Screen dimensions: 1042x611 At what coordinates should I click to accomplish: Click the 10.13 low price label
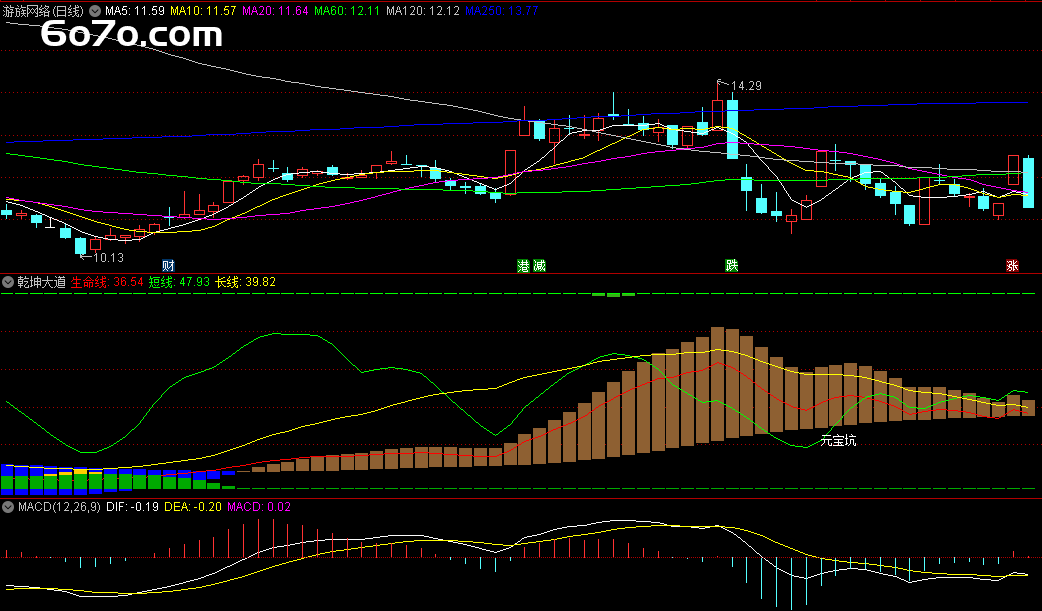tap(108, 257)
